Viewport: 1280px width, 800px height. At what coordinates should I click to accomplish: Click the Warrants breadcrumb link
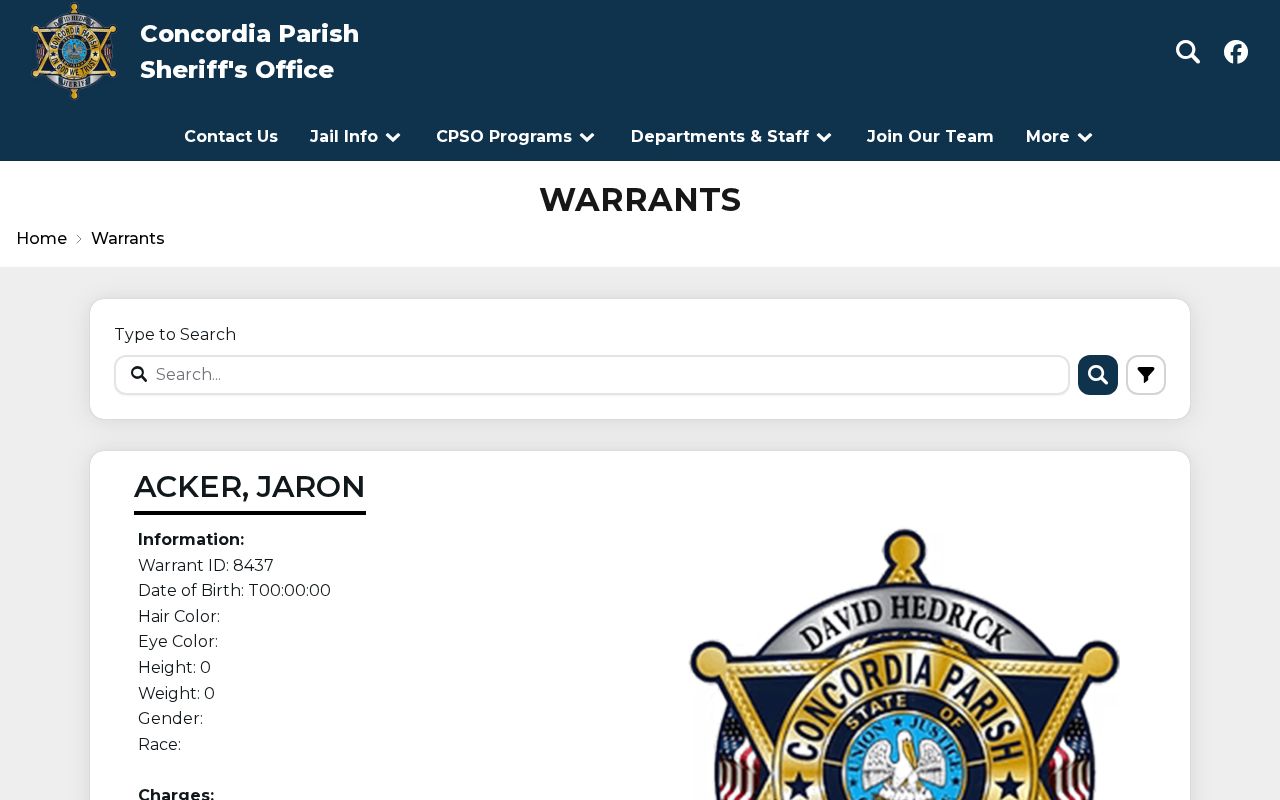coord(128,239)
